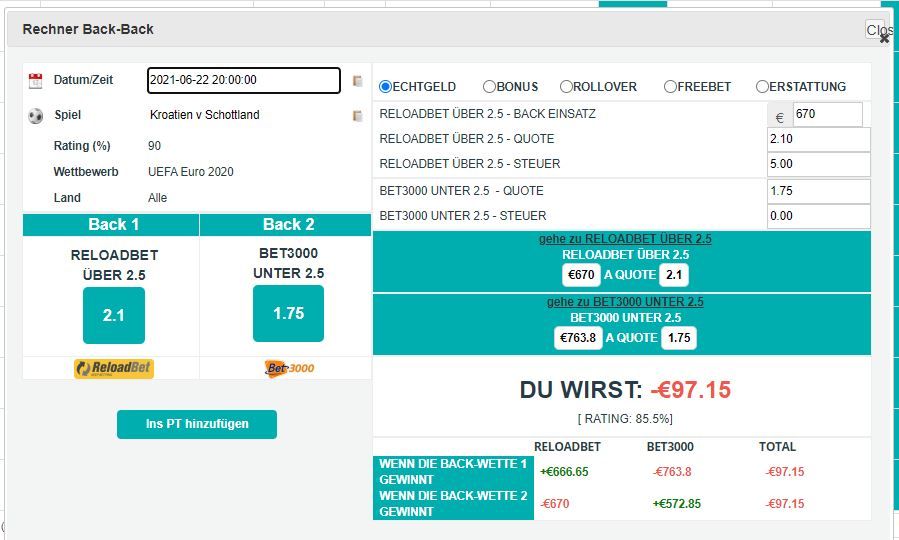The image size is (899, 540).
Task: Click the TOTAL column header
Action: click(x=777, y=447)
